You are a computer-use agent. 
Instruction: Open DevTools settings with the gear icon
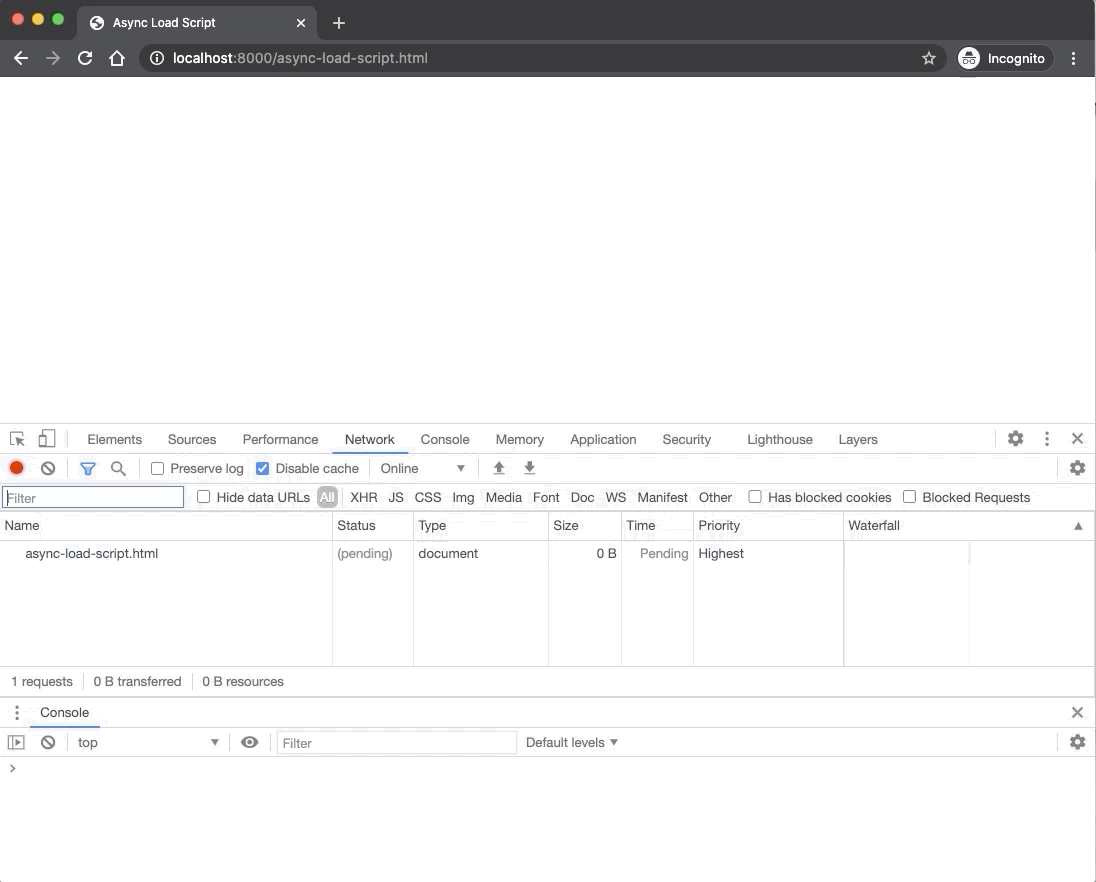click(1015, 438)
